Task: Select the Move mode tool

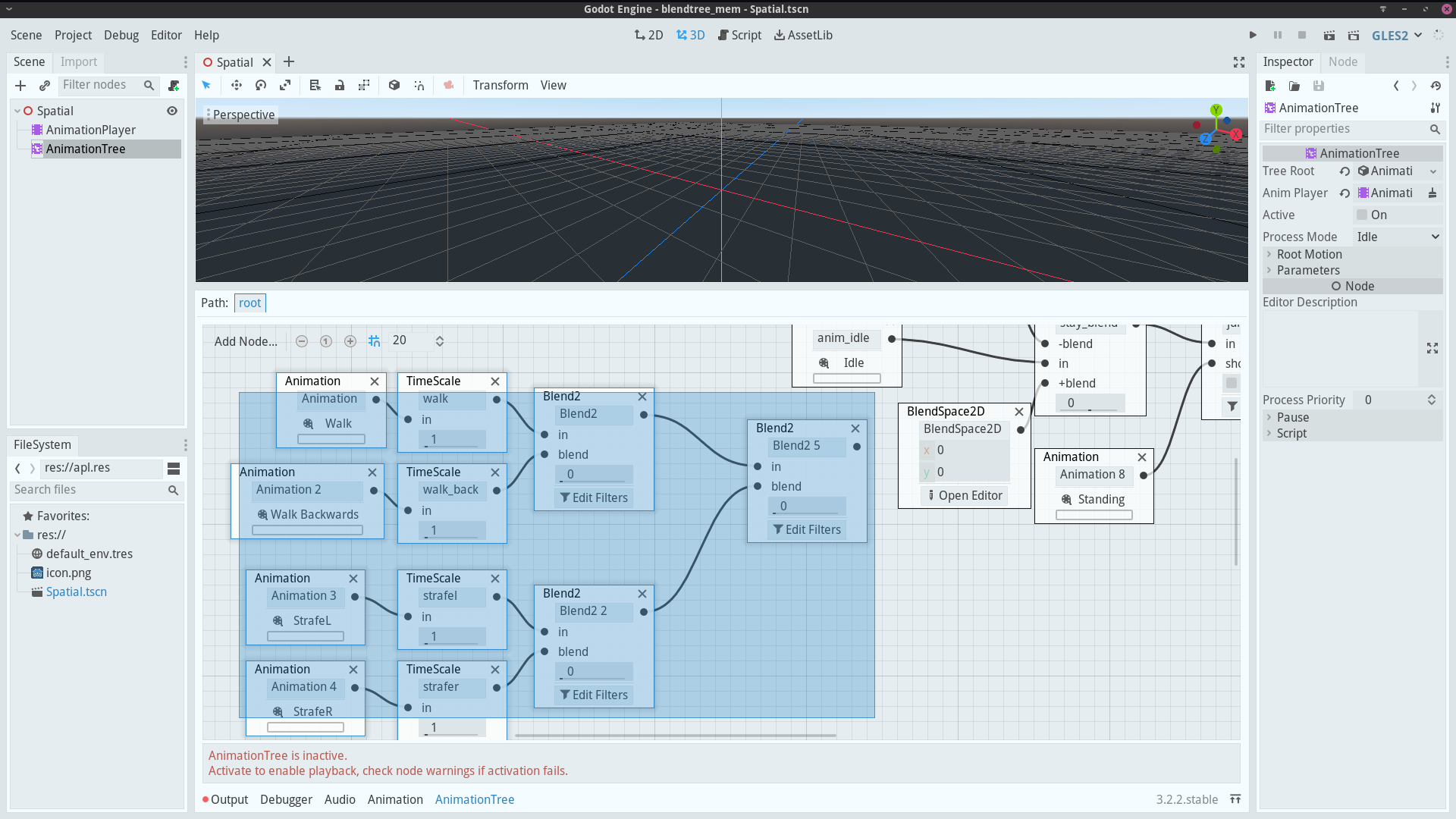Action: tap(236, 85)
